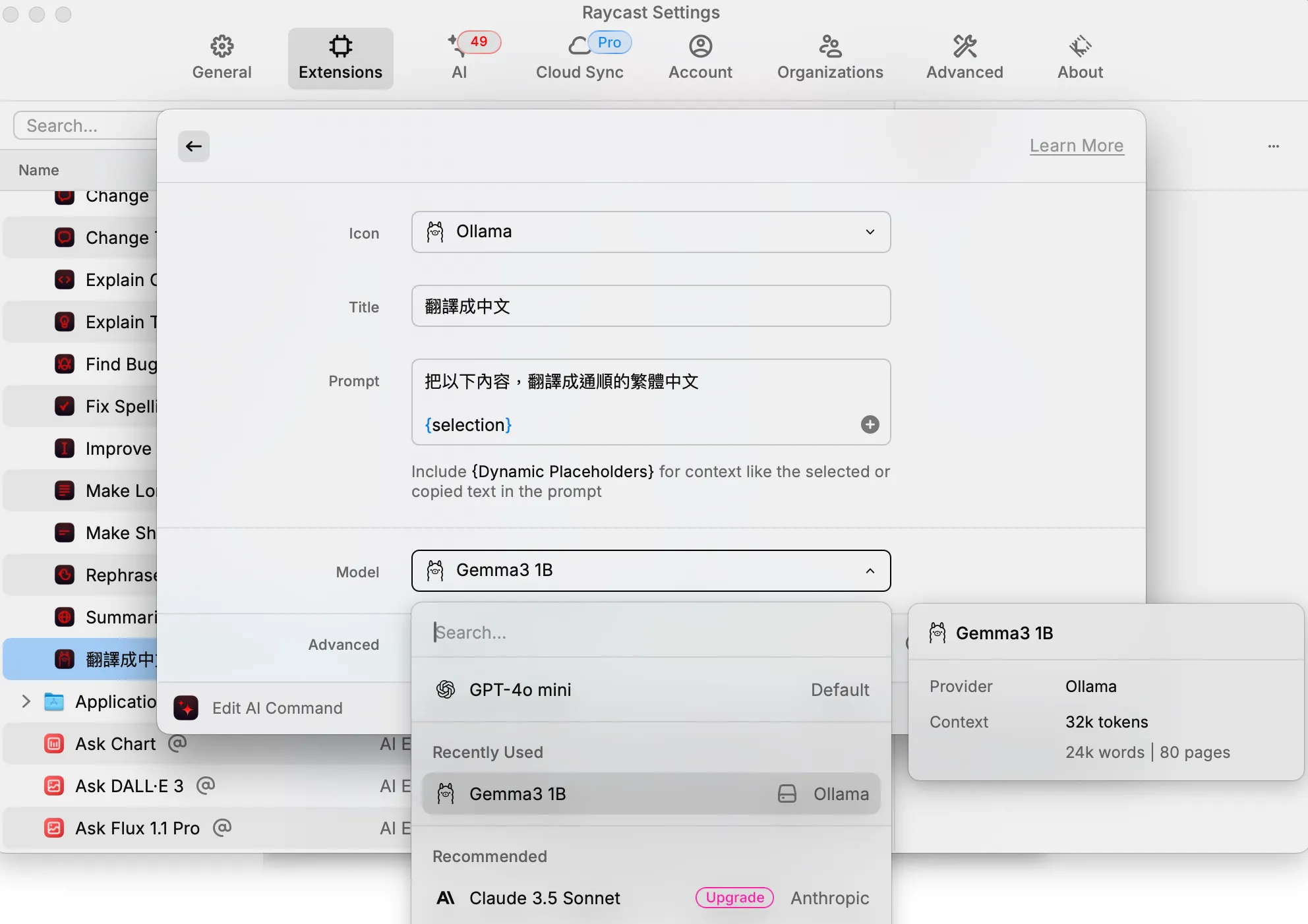1308x924 pixels.
Task: Open the Learn More link
Action: point(1077,146)
